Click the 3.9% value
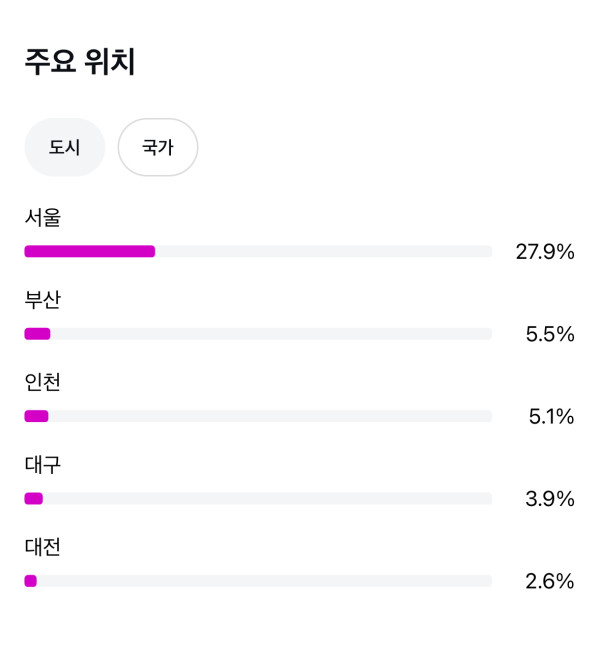 click(x=550, y=499)
